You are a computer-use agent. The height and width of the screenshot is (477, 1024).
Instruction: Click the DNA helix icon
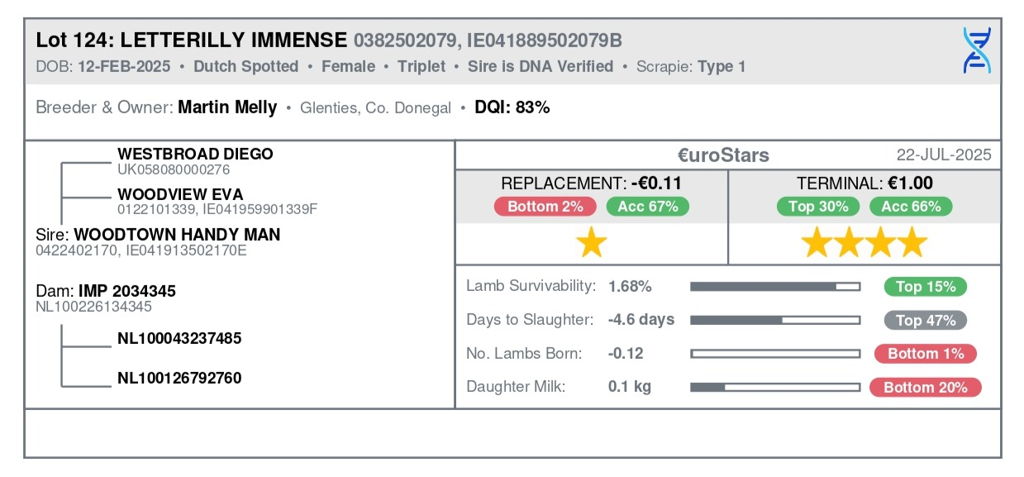[x=976, y=50]
